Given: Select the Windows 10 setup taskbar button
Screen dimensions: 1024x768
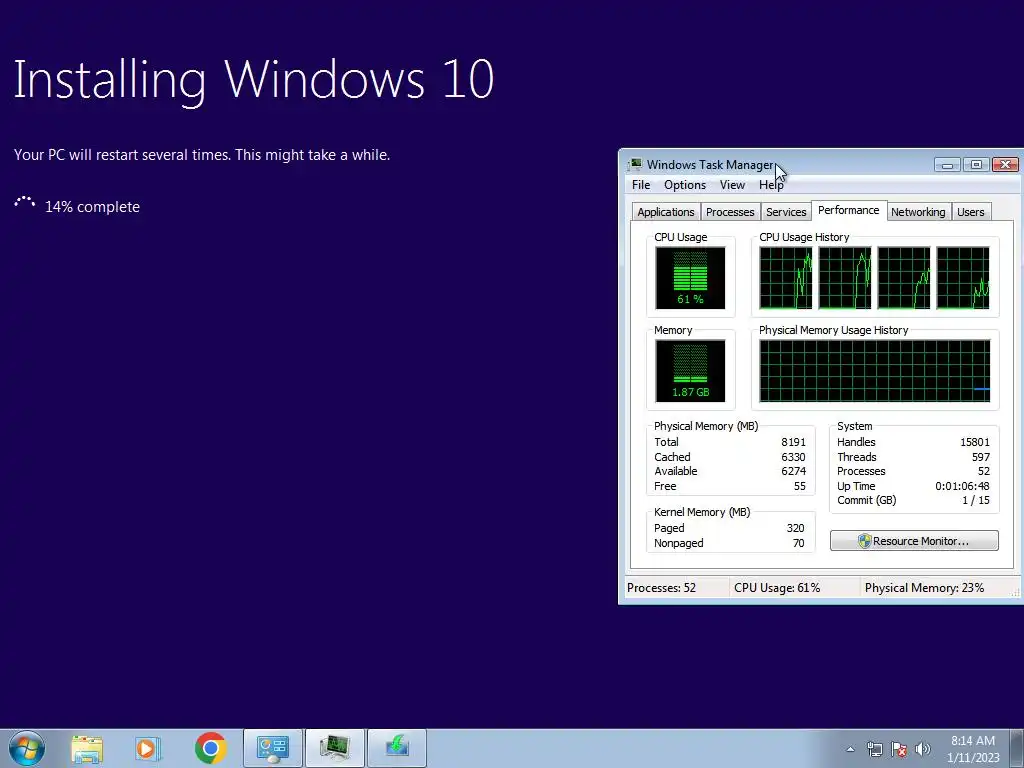Looking at the screenshot, I should [x=396, y=748].
